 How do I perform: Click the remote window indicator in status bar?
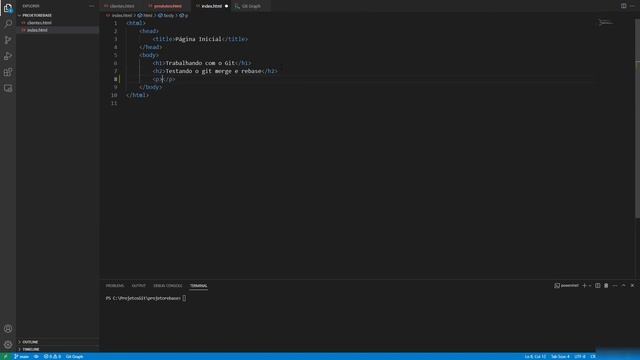(5, 356)
